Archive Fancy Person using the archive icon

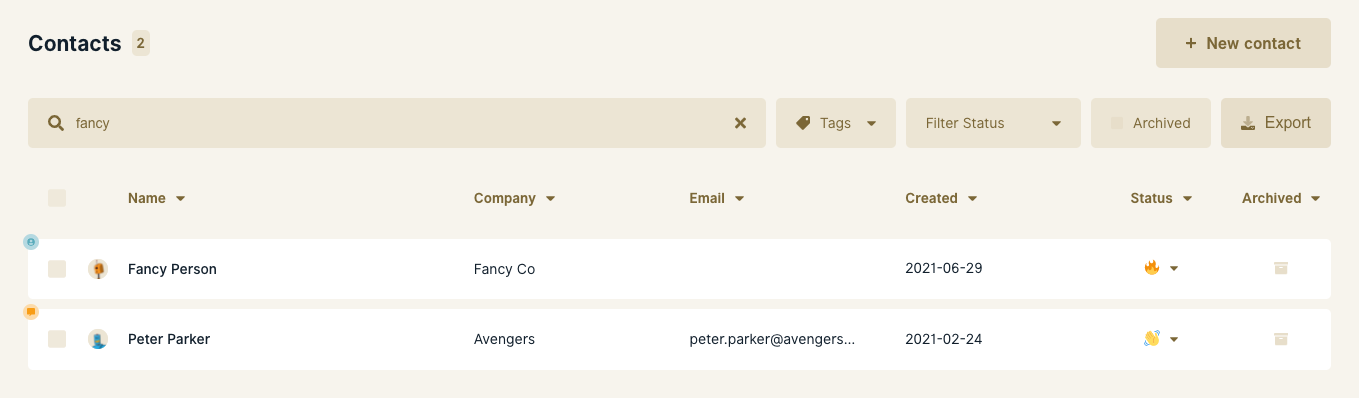(1281, 268)
